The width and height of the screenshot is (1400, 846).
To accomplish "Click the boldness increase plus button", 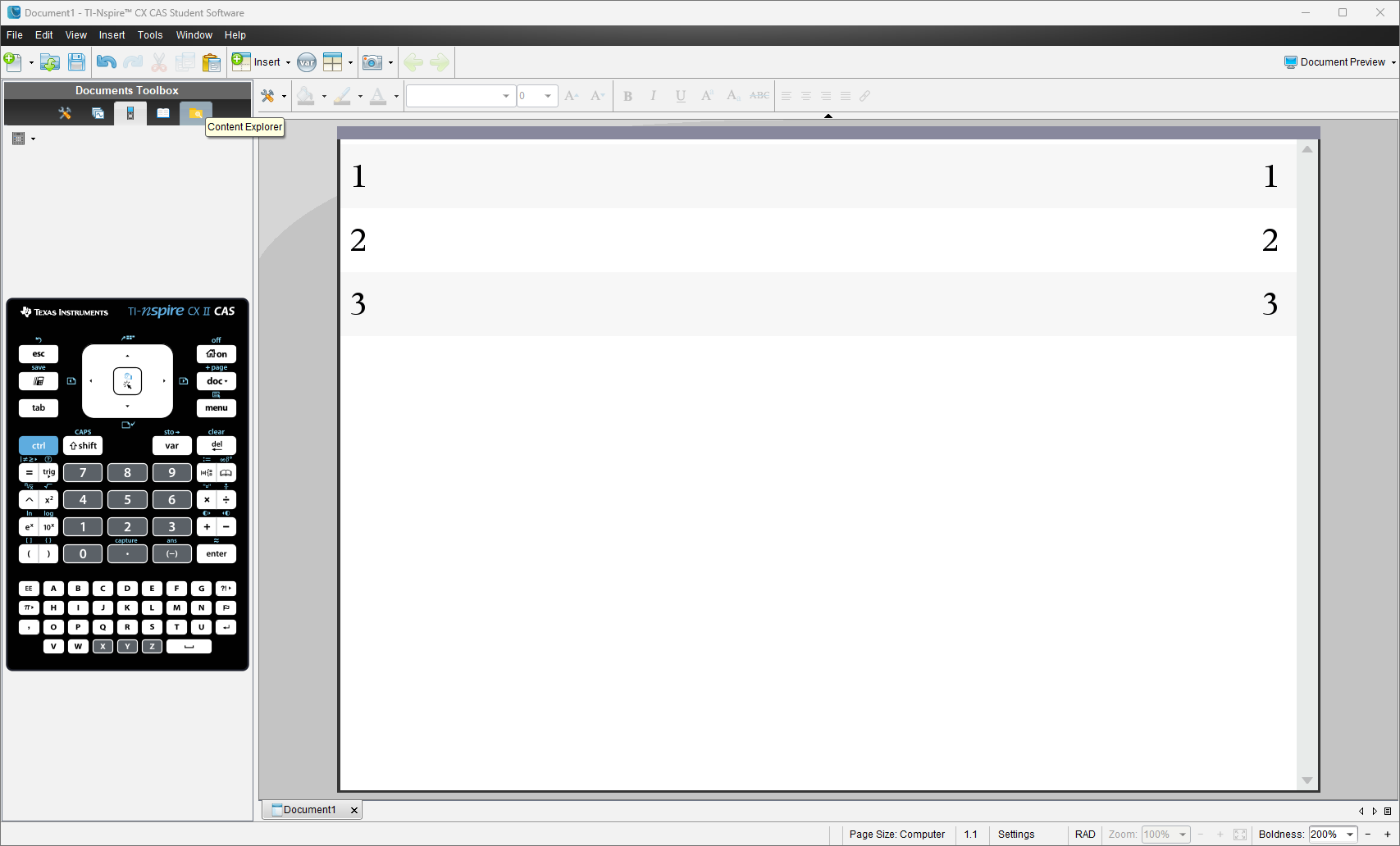I will click(1388, 835).
